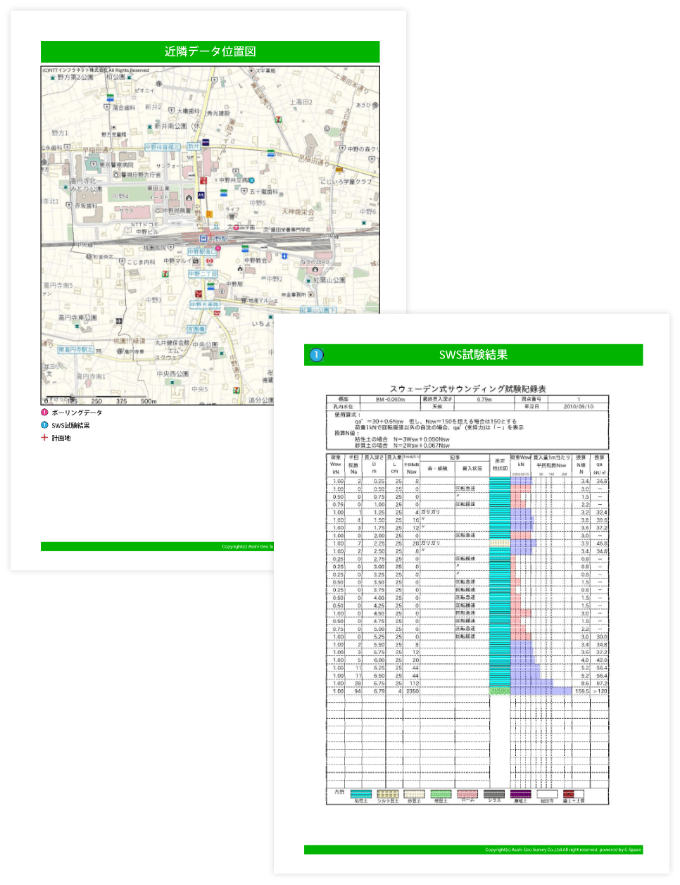Click the copyright footer text on SWS page
Viewport: 680px width, 885px height.
point(560,850)
